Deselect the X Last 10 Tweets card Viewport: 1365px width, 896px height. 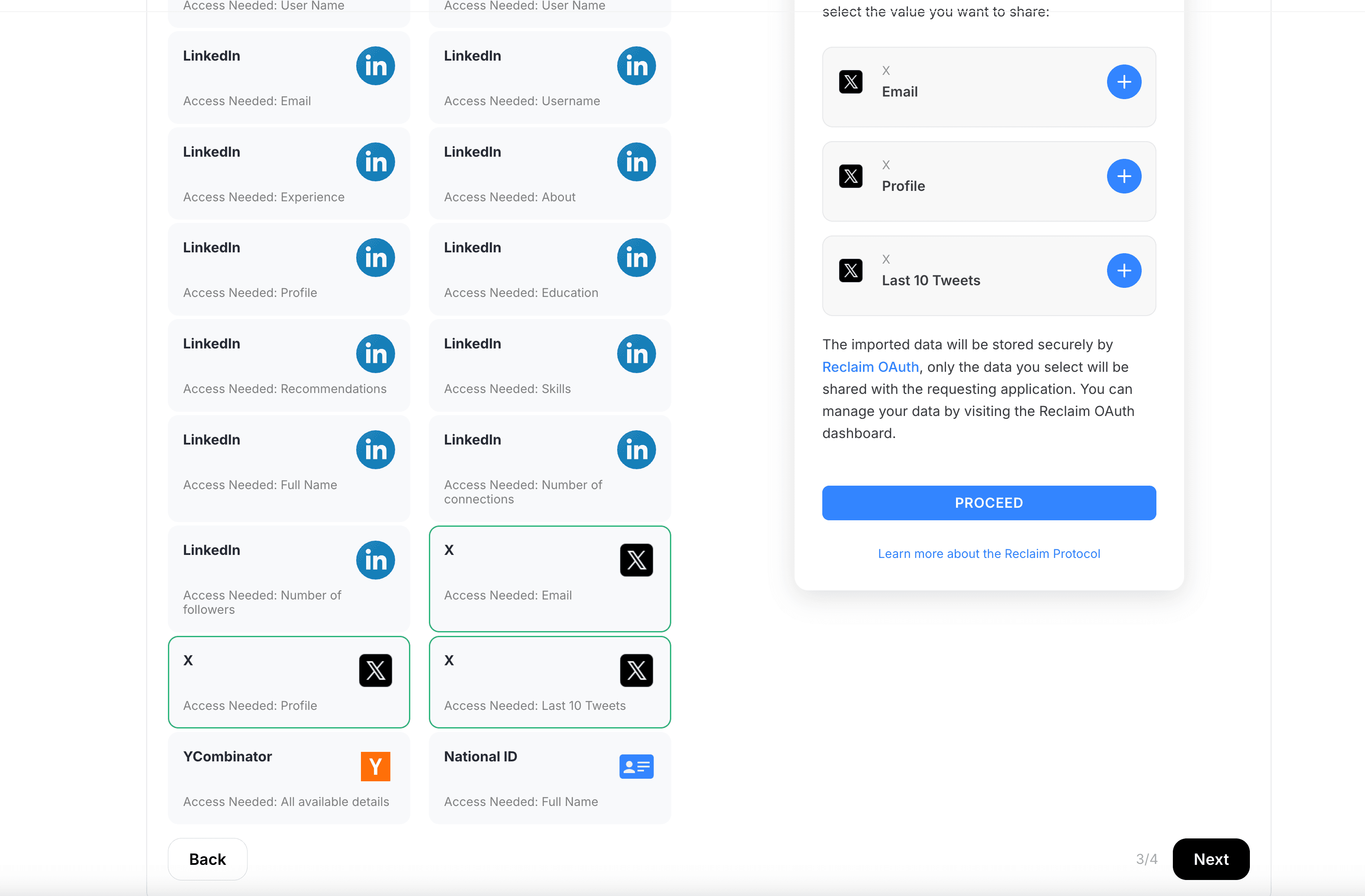550,682
